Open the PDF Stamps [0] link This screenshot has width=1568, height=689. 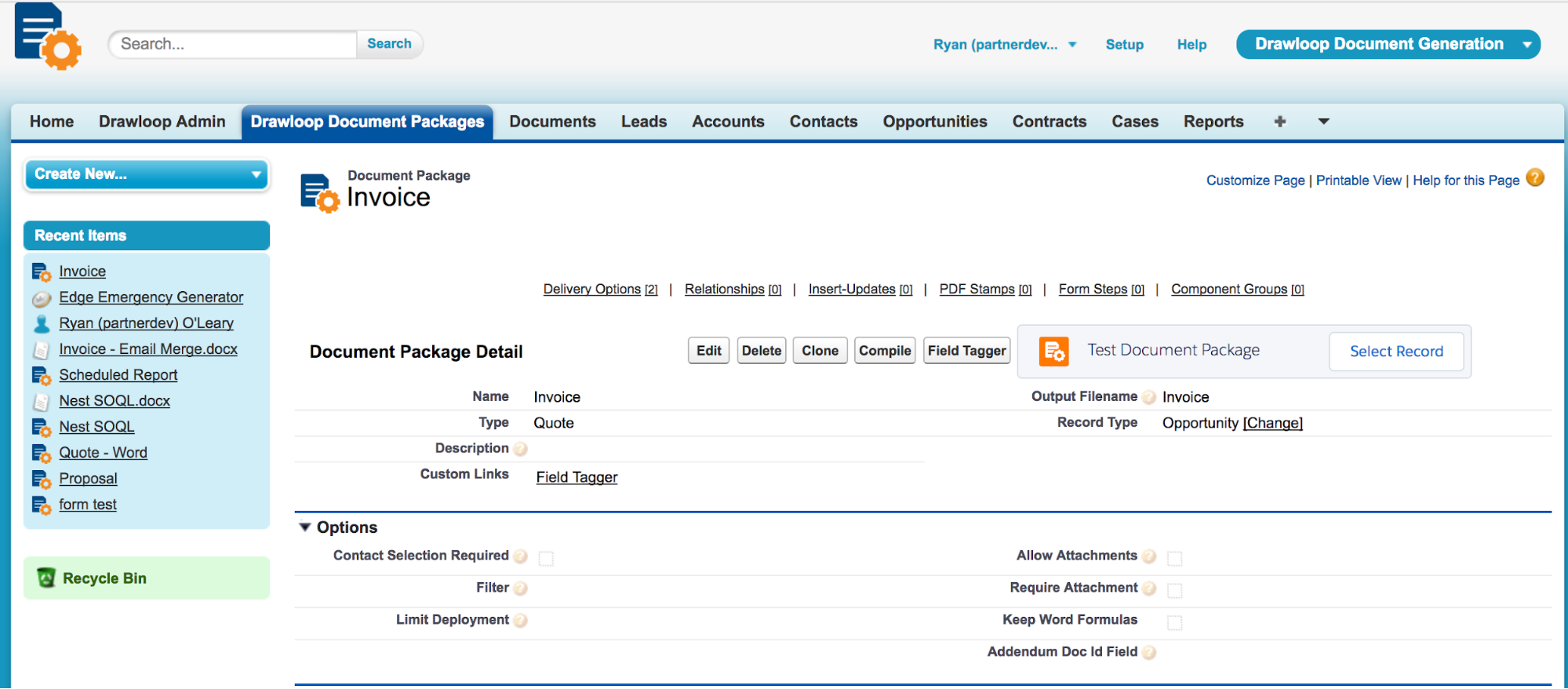(985, 290)
